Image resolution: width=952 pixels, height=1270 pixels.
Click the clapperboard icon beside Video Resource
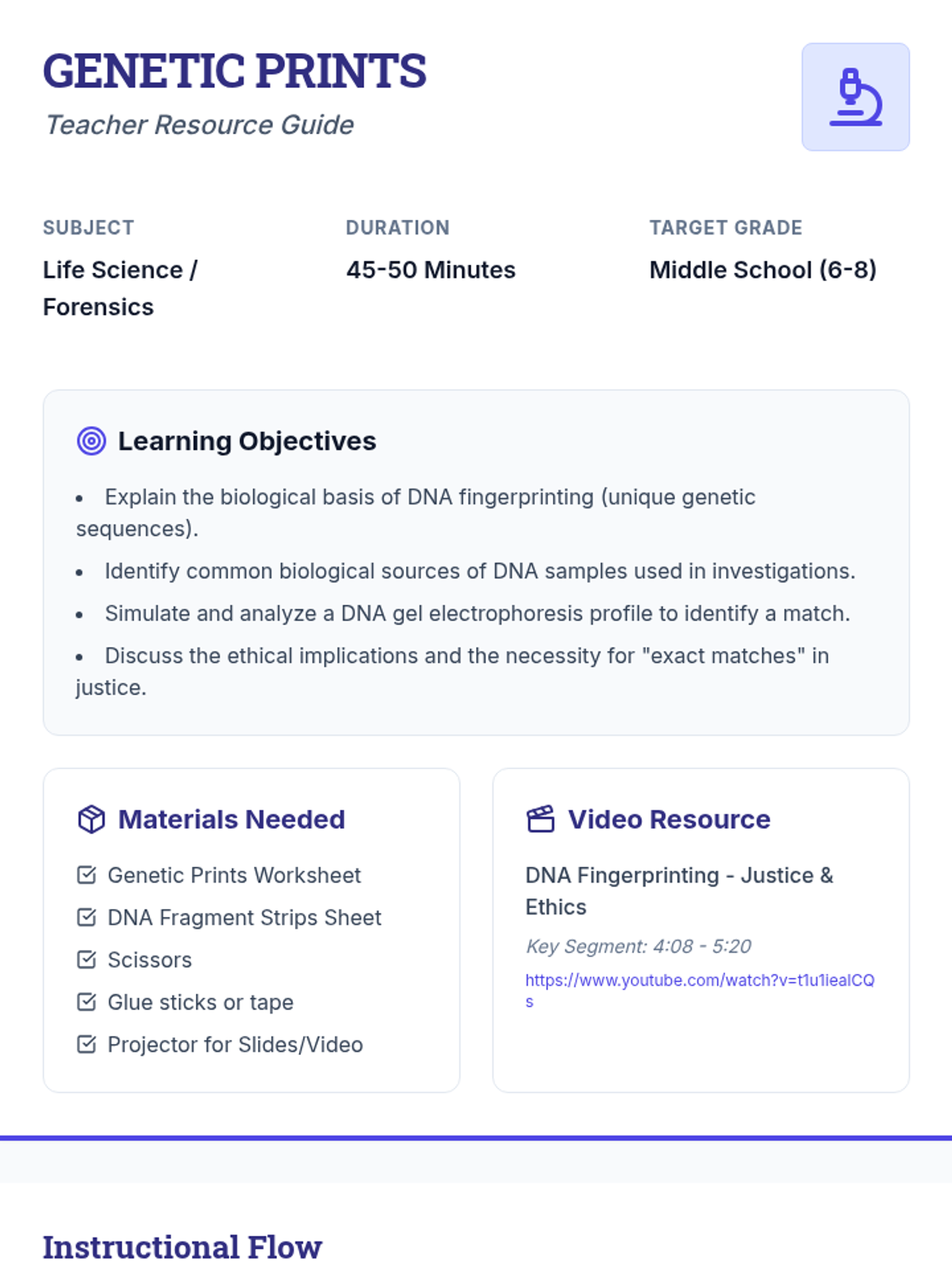point(540,819)
